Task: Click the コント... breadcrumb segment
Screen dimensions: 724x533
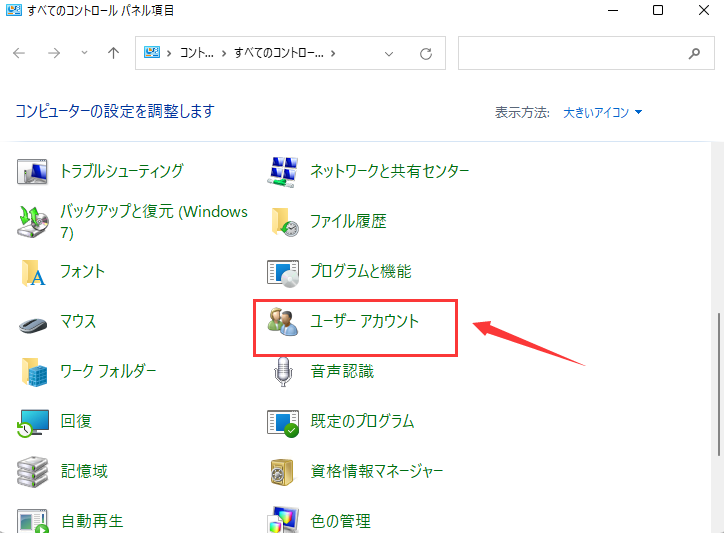Action: click(197, 53)
